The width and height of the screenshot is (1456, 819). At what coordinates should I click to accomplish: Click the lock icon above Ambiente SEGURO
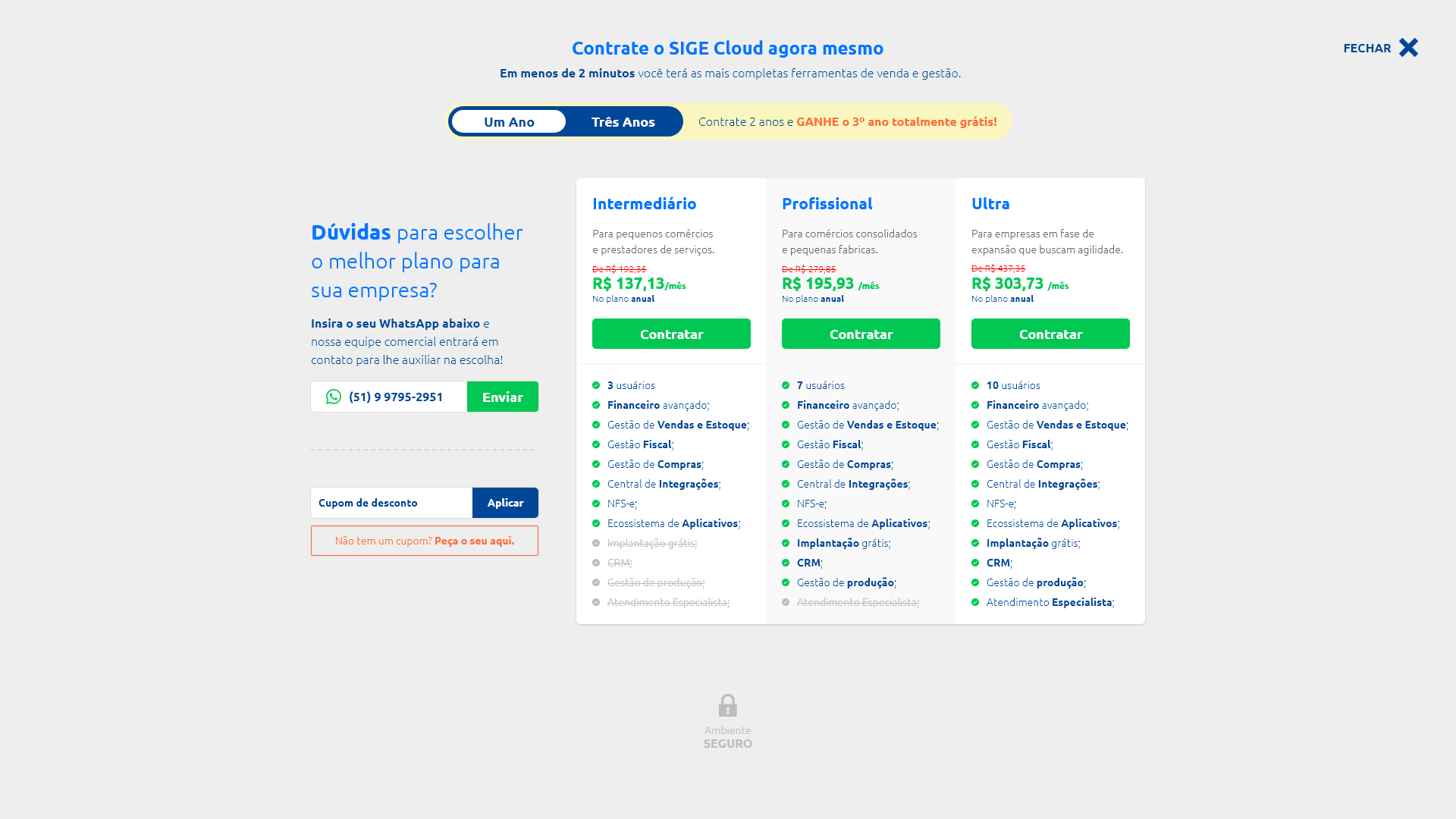(728, 705)
